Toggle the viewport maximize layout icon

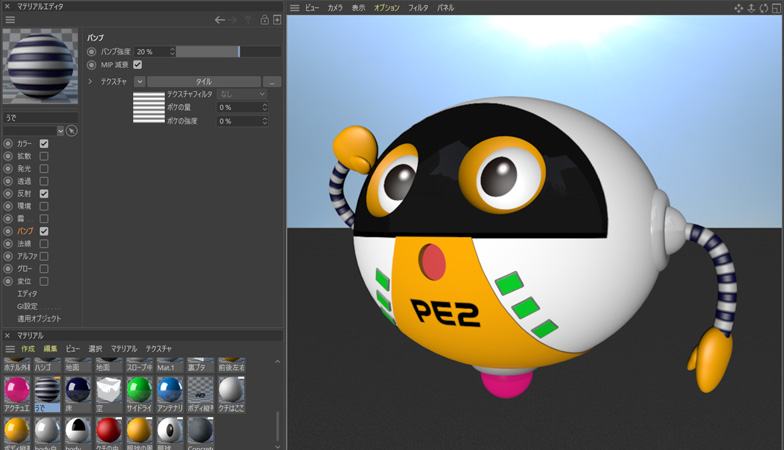(x=776, y=7)
